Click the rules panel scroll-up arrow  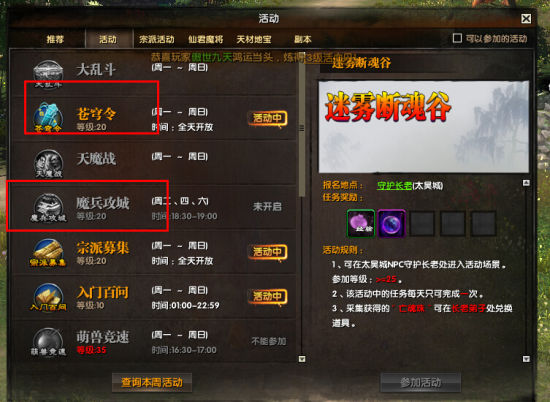coord(526,183)
